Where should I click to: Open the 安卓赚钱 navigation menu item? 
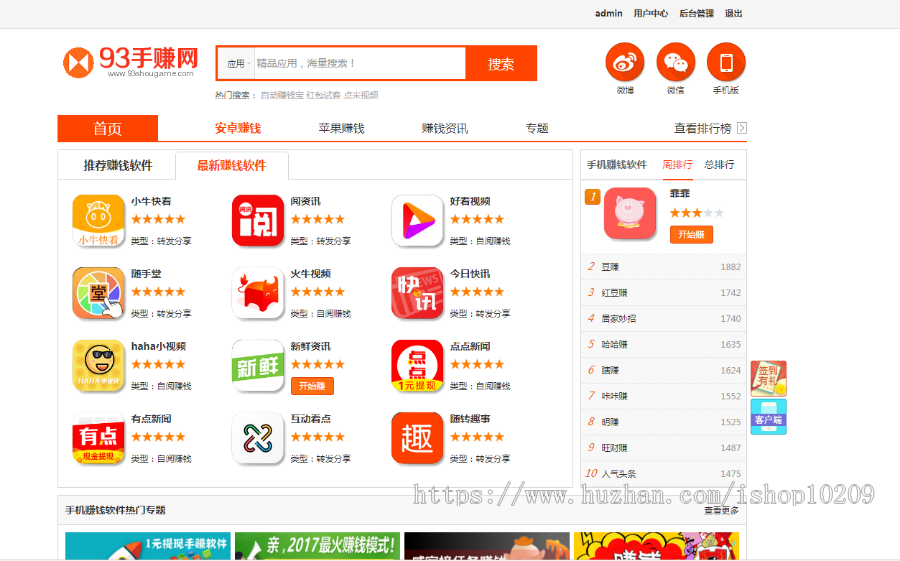(237, 128)
